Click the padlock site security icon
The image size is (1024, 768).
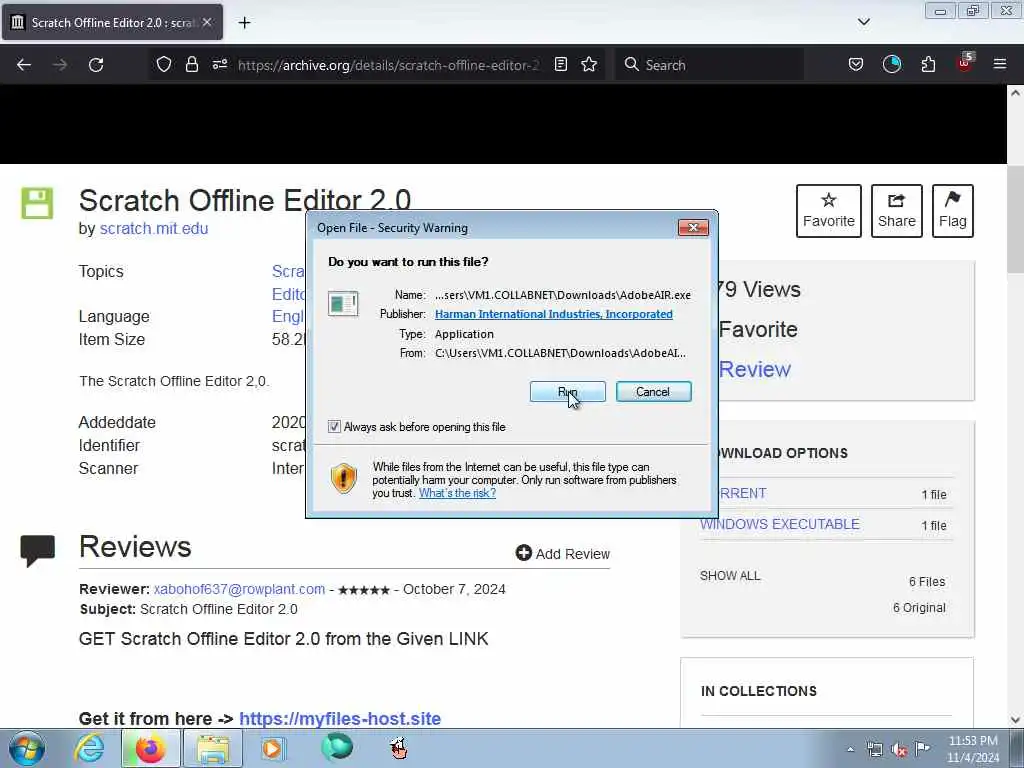(191, 64)
